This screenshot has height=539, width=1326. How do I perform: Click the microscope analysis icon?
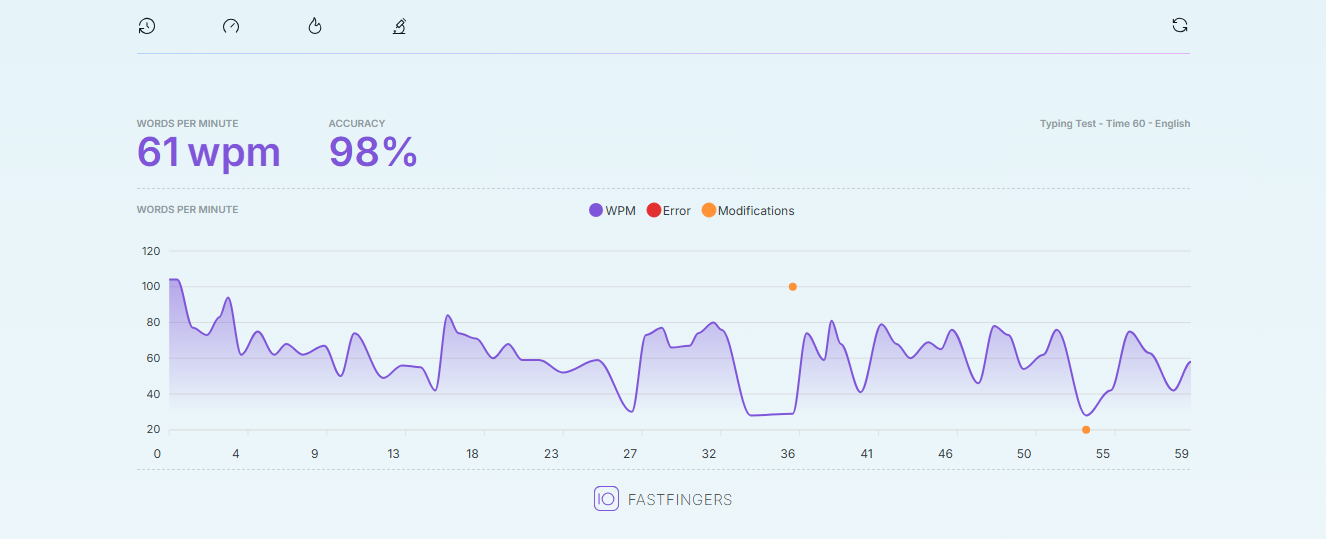[x=399, y=26]
